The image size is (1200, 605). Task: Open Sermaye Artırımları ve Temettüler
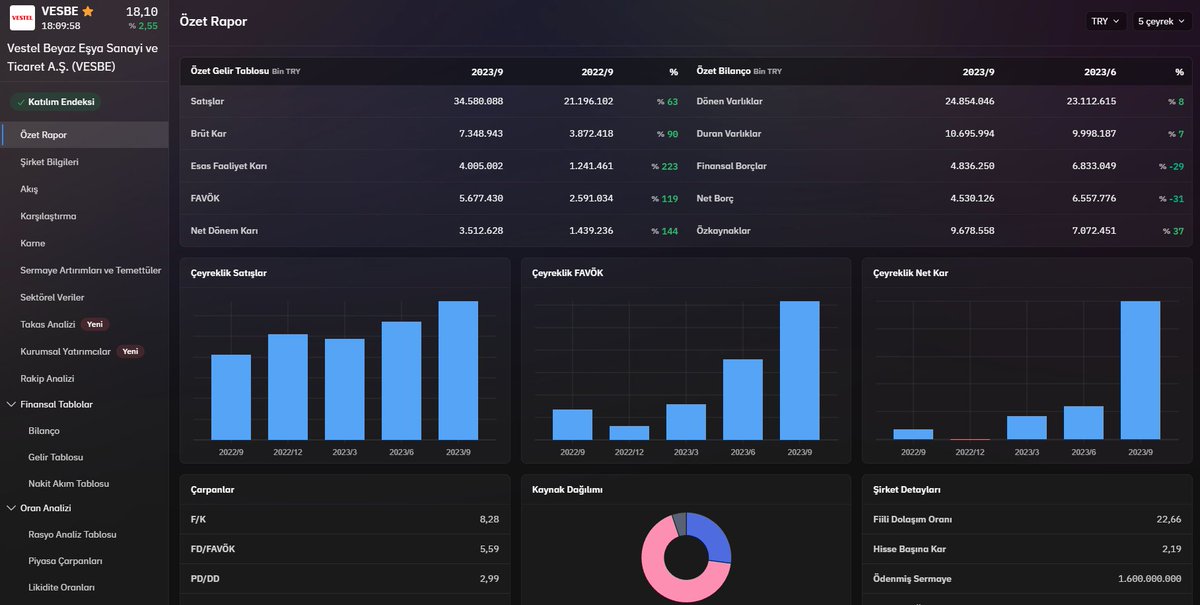(x=90, y=270)
